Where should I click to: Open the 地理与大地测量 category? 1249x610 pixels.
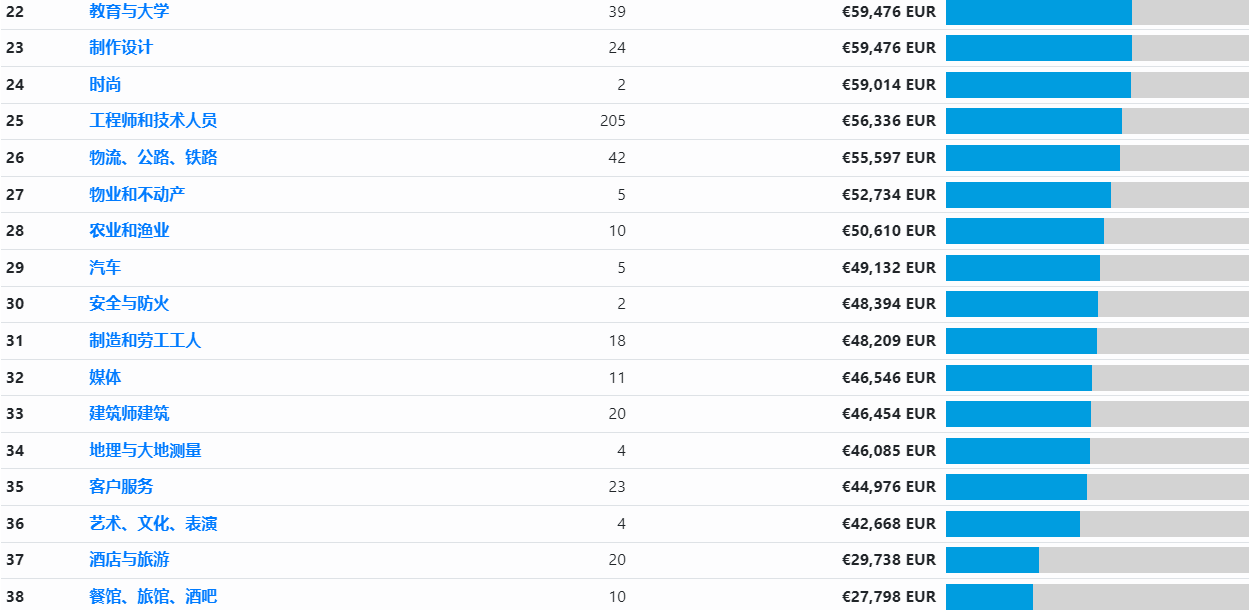click(x=145, y=450)
